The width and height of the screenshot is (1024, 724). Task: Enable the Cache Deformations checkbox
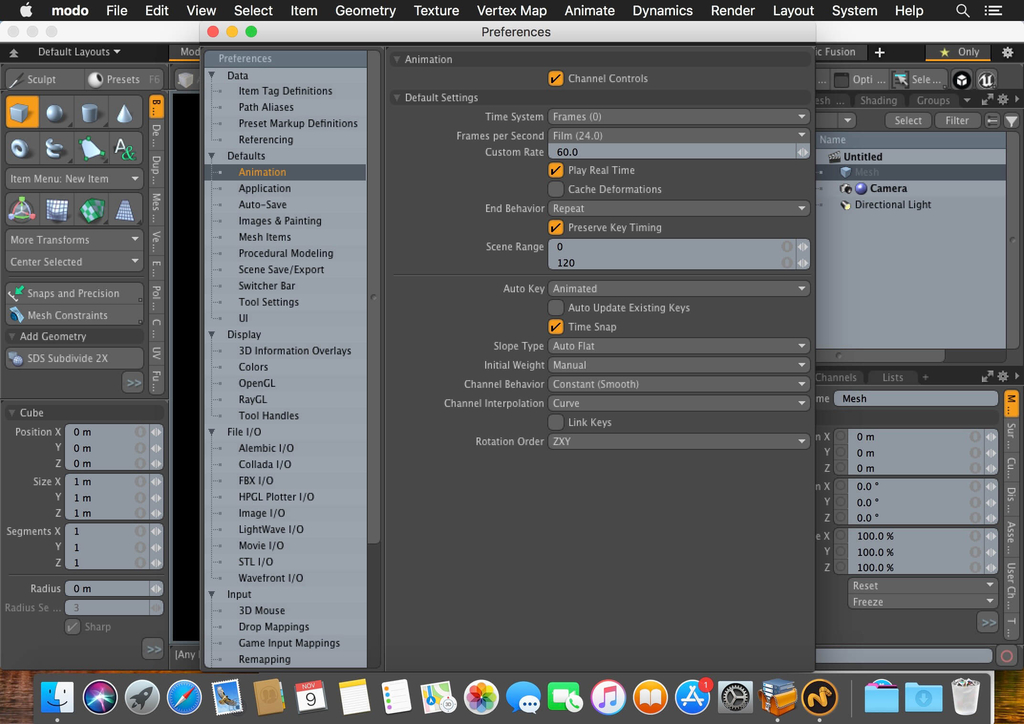556,189
